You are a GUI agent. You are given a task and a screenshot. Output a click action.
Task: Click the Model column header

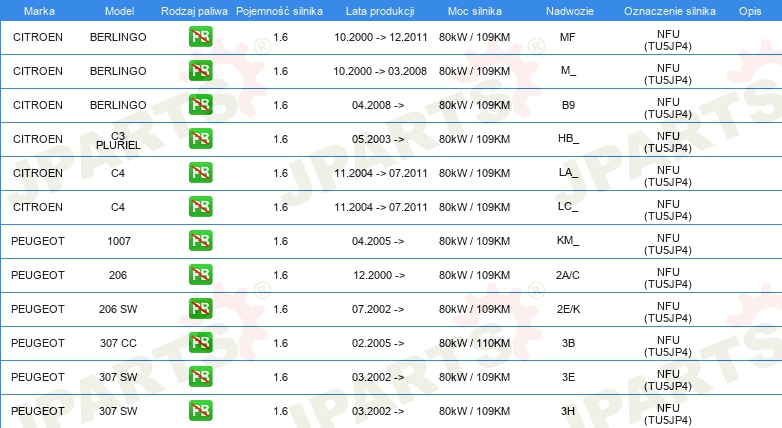(119, 11)
